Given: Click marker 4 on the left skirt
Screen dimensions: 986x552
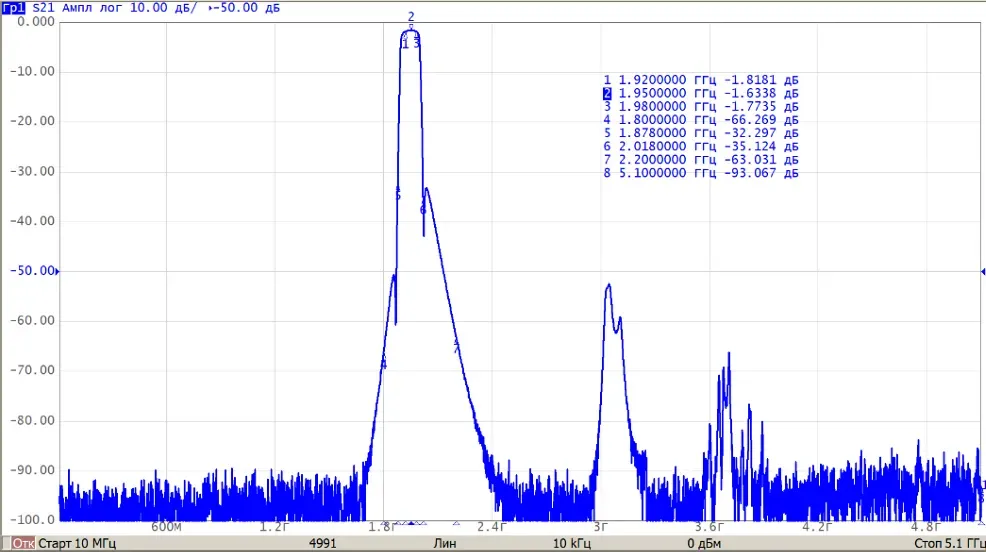Looking at the screenshot, I should (384, 364).
